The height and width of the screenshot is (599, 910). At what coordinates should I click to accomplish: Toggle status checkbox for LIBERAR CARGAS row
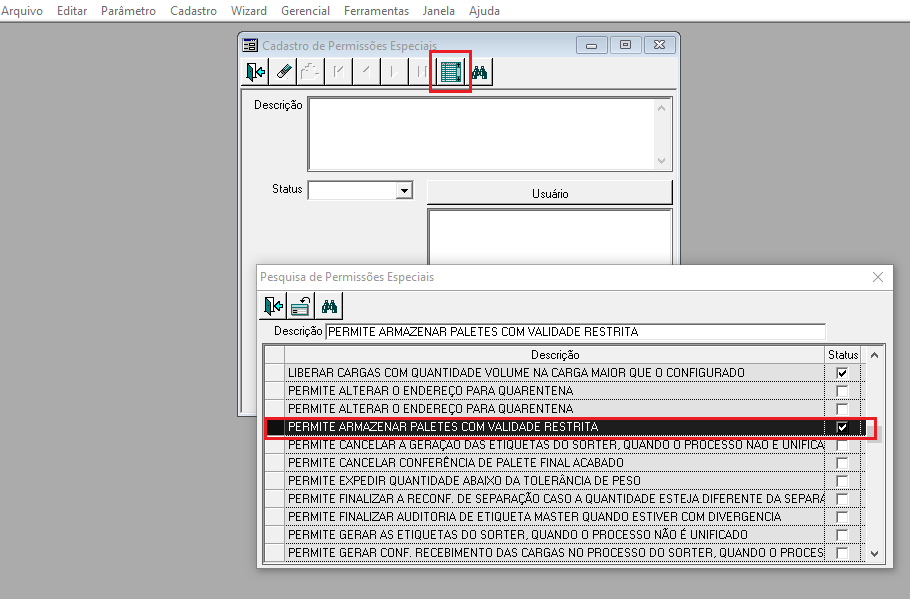pyautogui.click(x=842, y=373)
